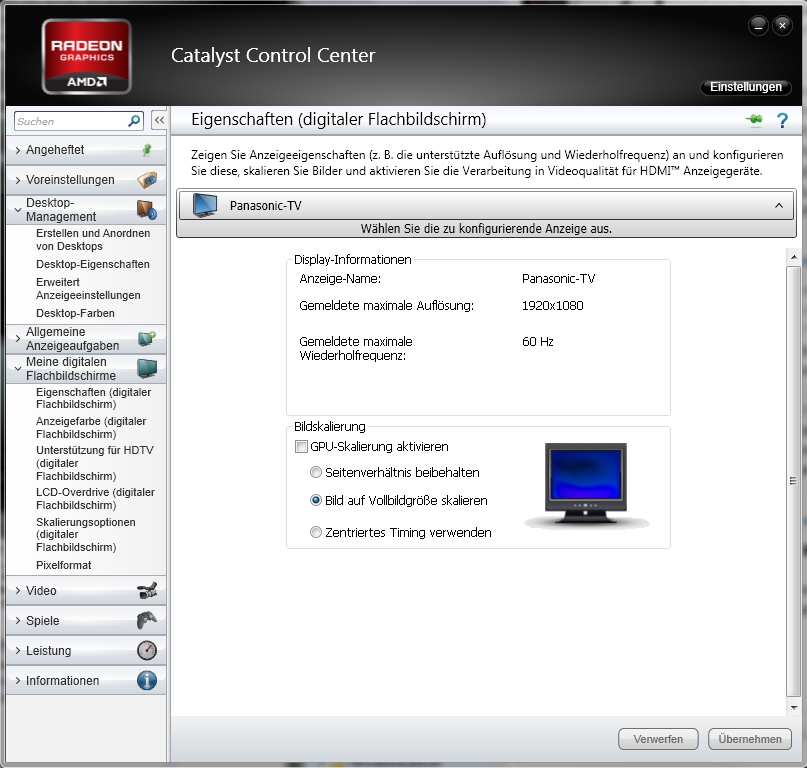Click the Desktop-Management monitor icon
The image size is (807, 768).
[147, 210]
